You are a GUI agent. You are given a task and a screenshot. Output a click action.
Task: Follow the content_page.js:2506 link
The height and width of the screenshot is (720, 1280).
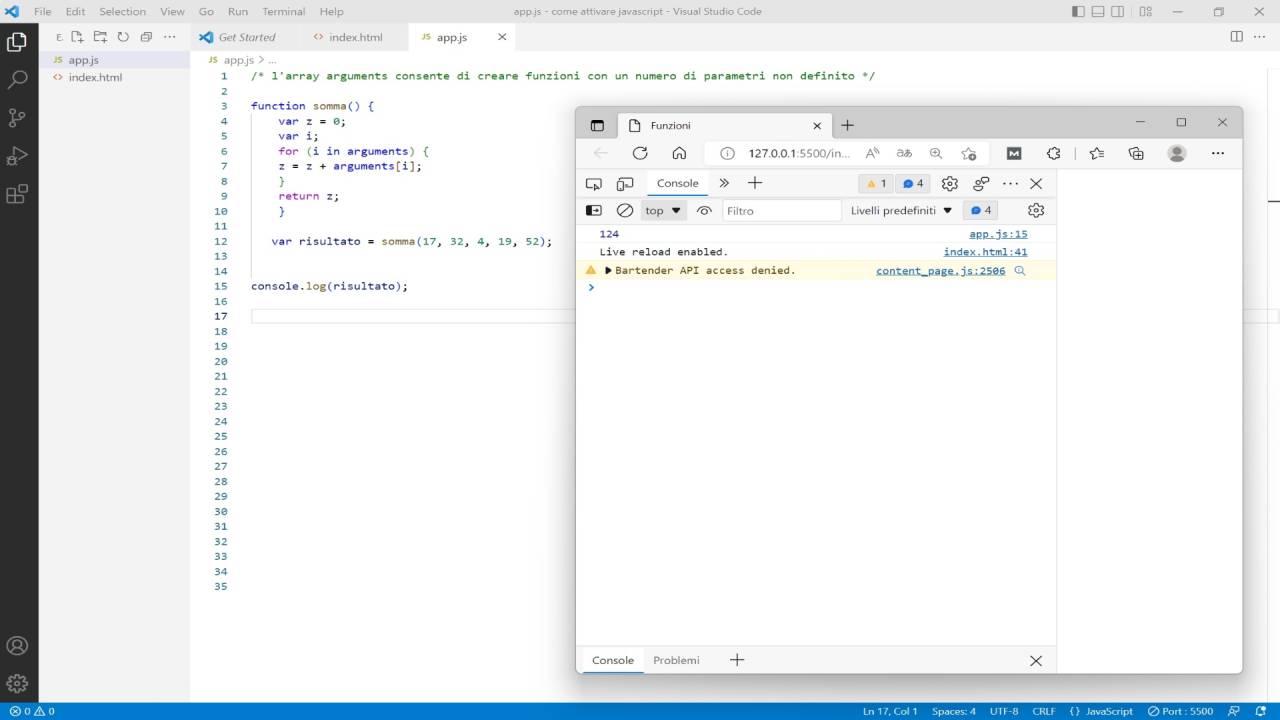coord(939,270)
